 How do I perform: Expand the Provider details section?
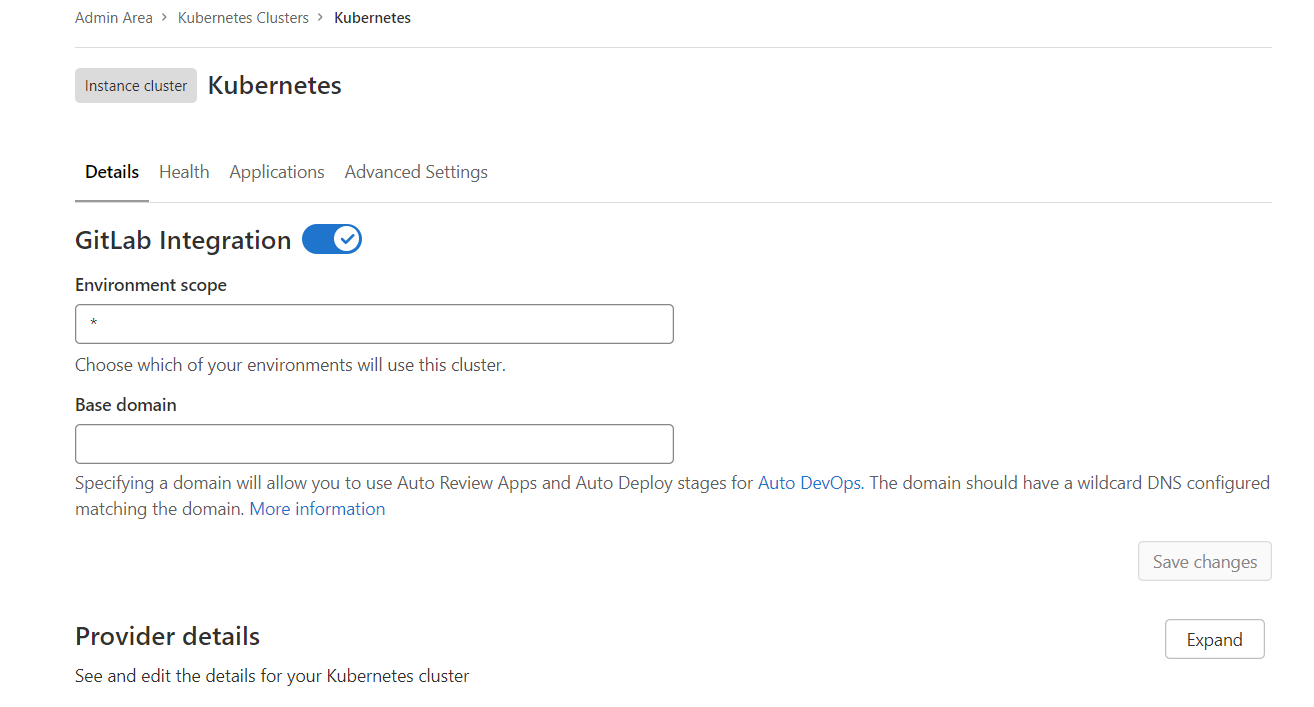1214,640
